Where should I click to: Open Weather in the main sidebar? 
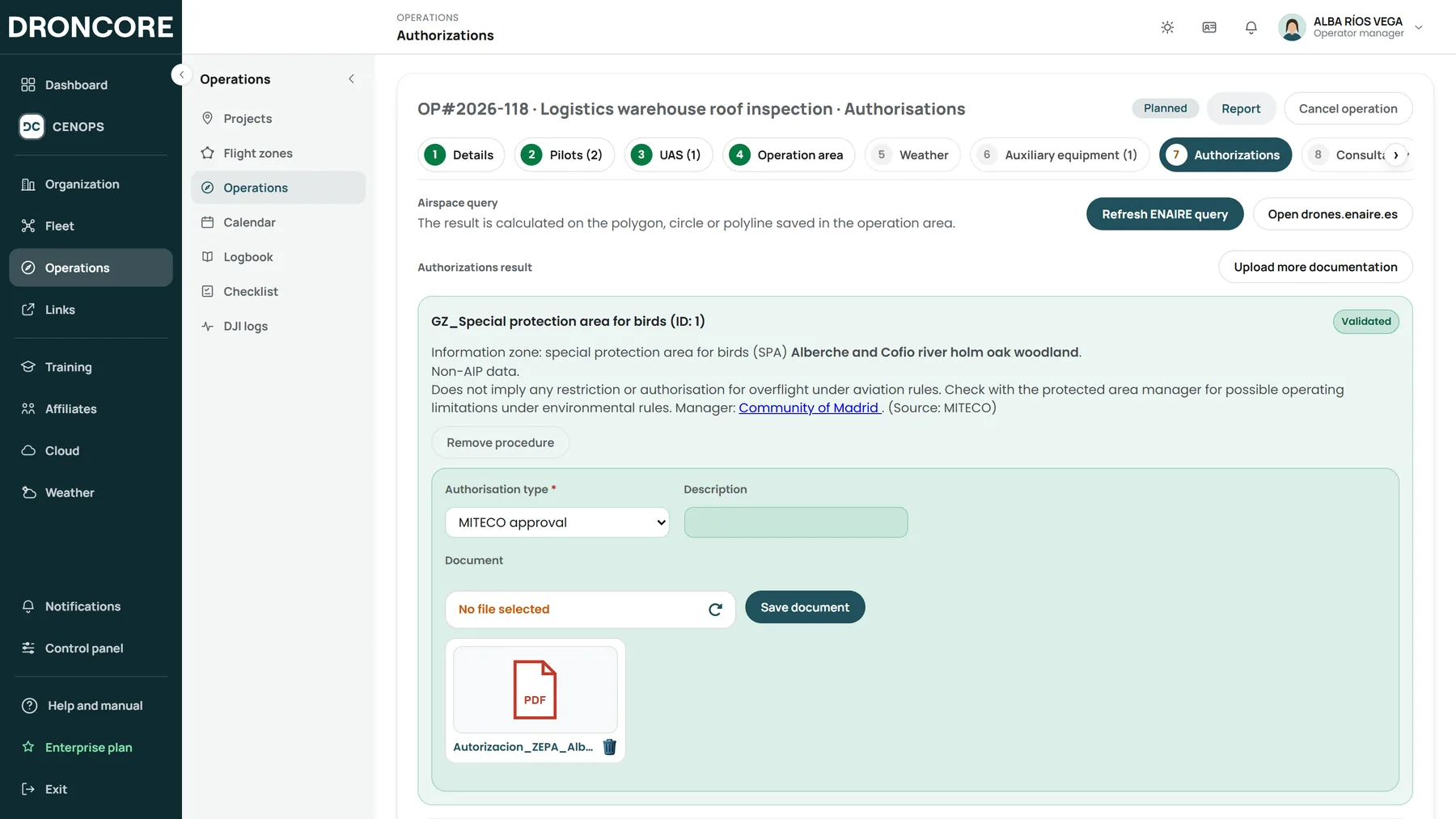tap(91, 493)
